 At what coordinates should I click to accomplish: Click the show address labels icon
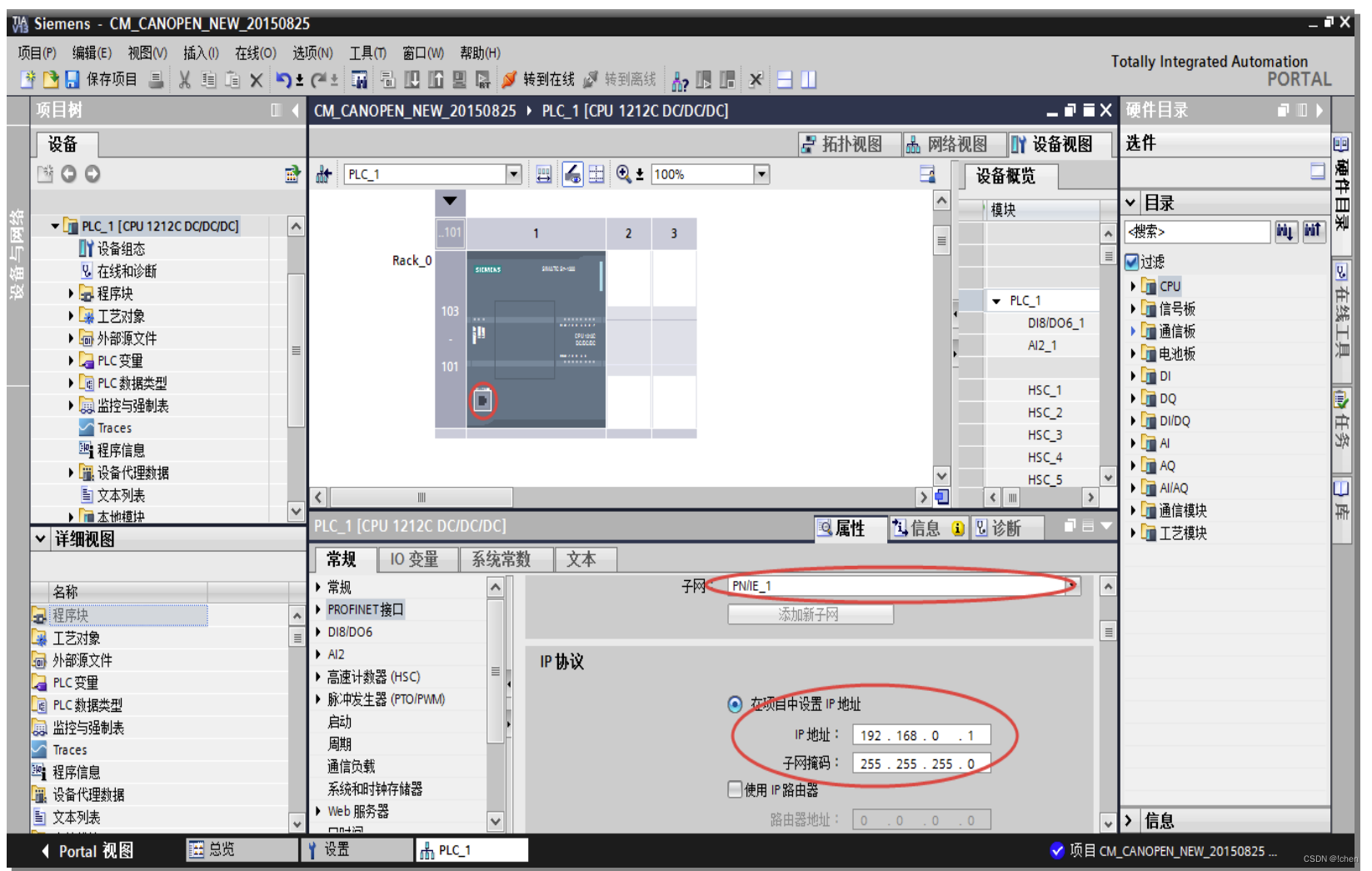pos(572,173)
